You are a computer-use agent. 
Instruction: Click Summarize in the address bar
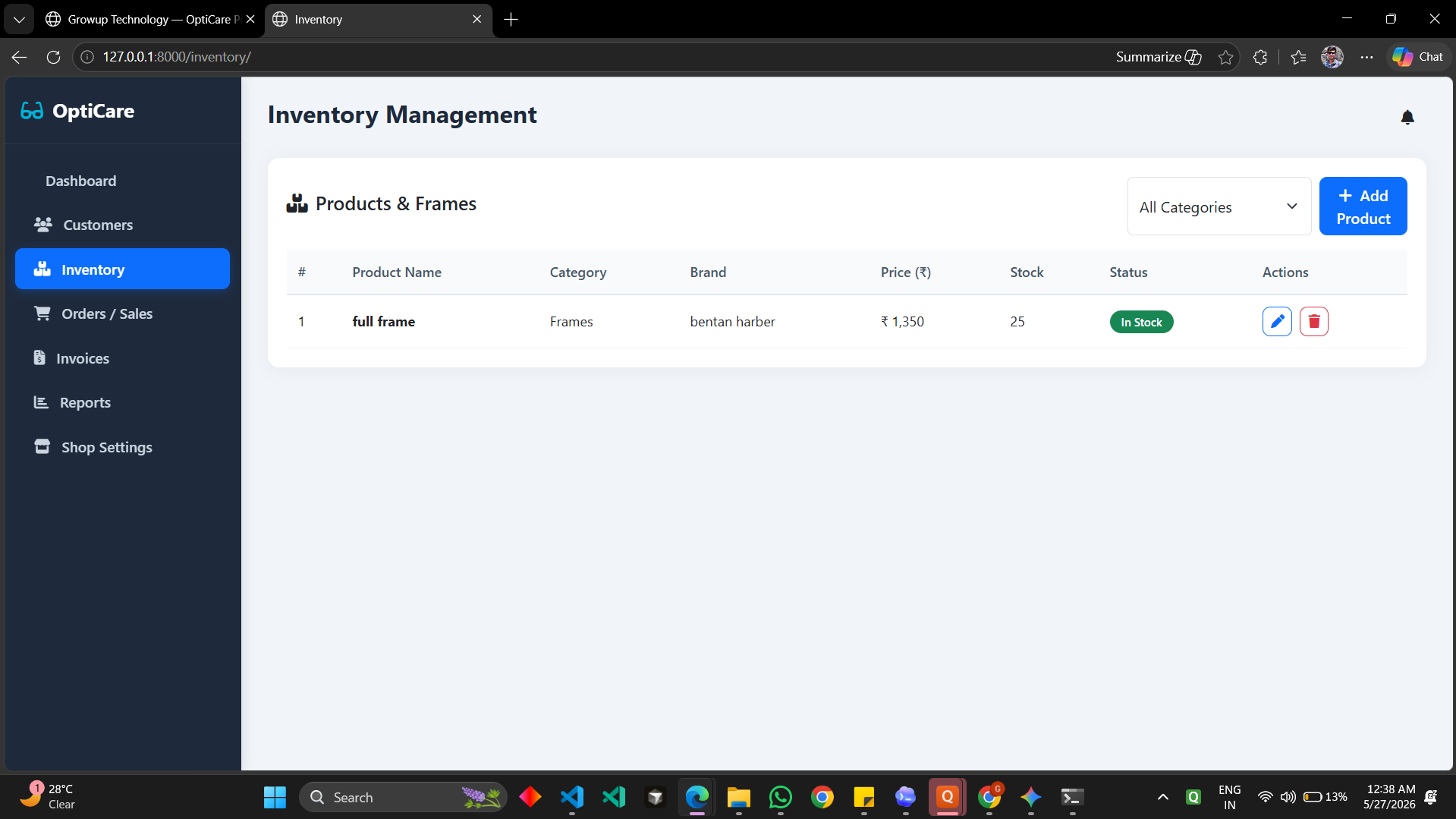(x=1159, y=57)
